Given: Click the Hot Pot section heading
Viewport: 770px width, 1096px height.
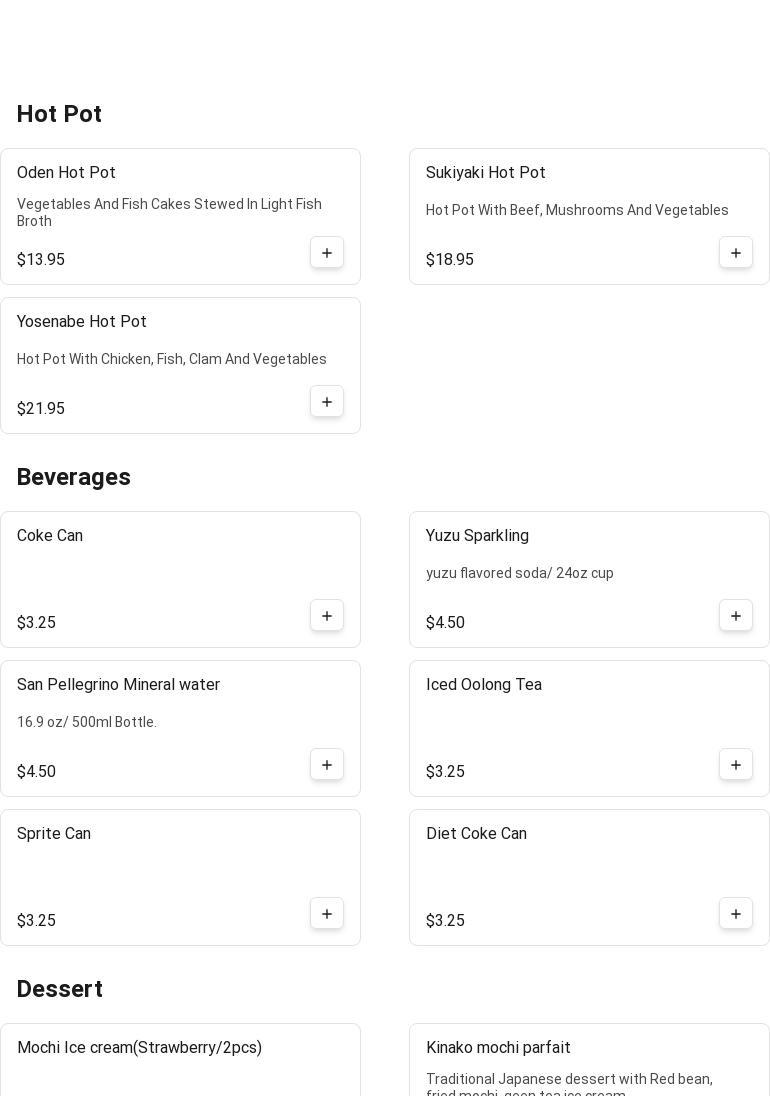Looking at the screenshot, I should coord(59,114).
